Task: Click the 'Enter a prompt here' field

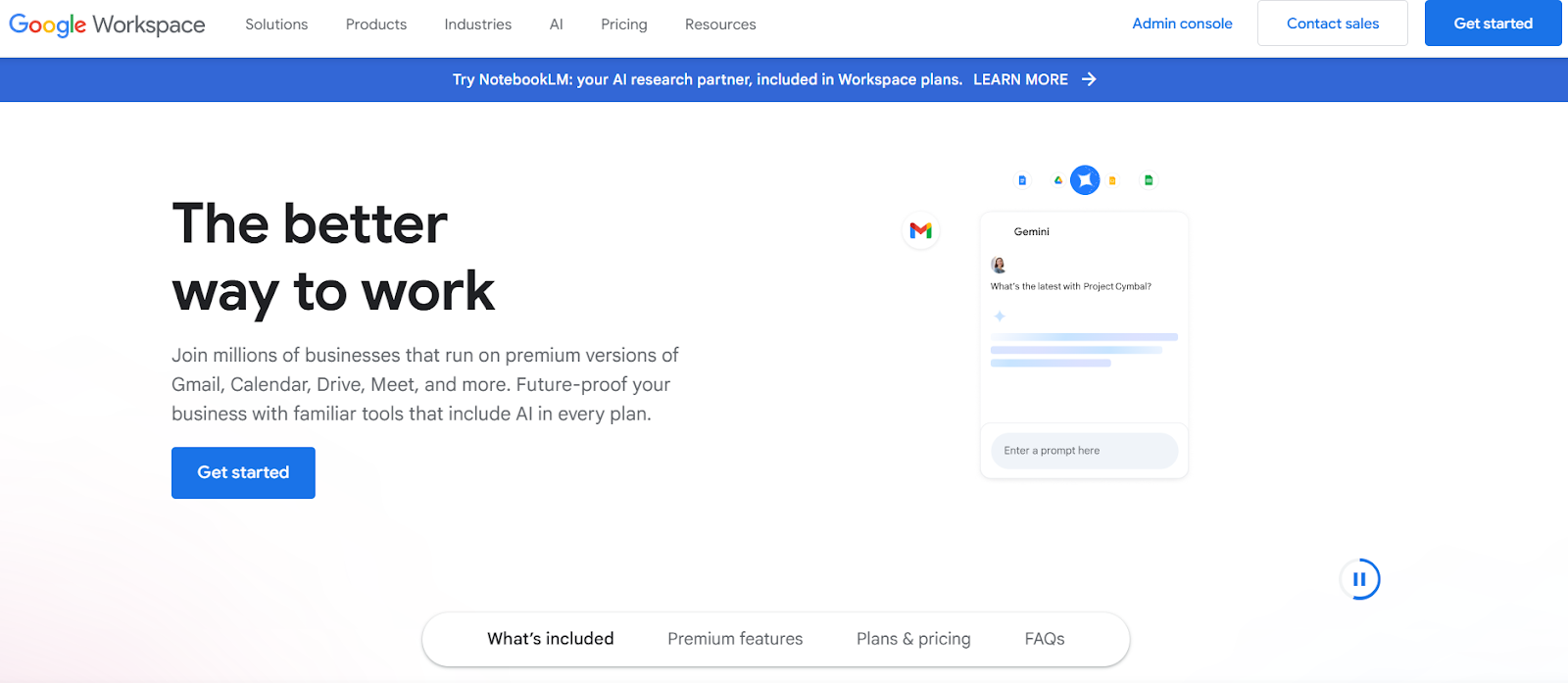Action: [1084, 451]
